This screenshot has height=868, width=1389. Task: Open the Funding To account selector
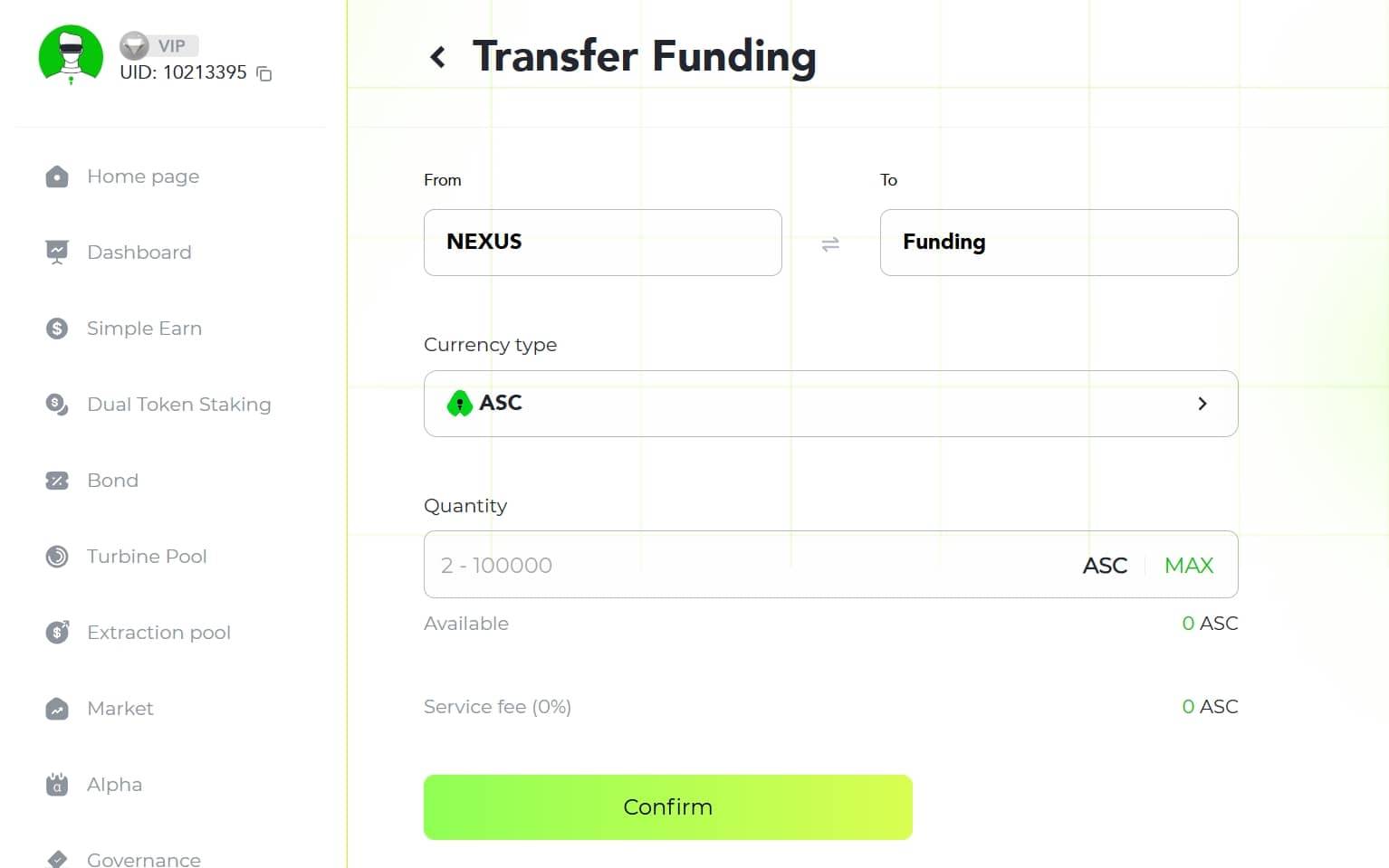coord(1059,243)
